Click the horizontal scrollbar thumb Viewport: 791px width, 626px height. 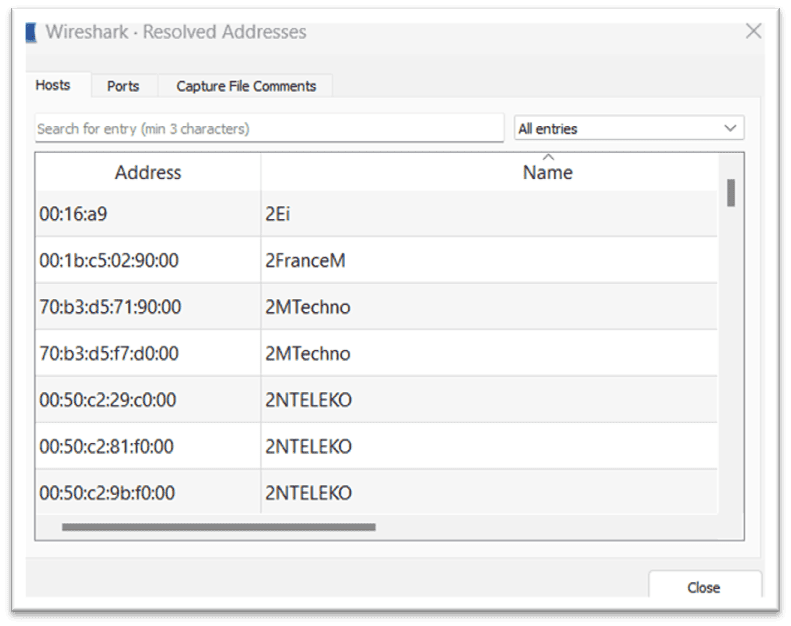click(x=218, y=527)
